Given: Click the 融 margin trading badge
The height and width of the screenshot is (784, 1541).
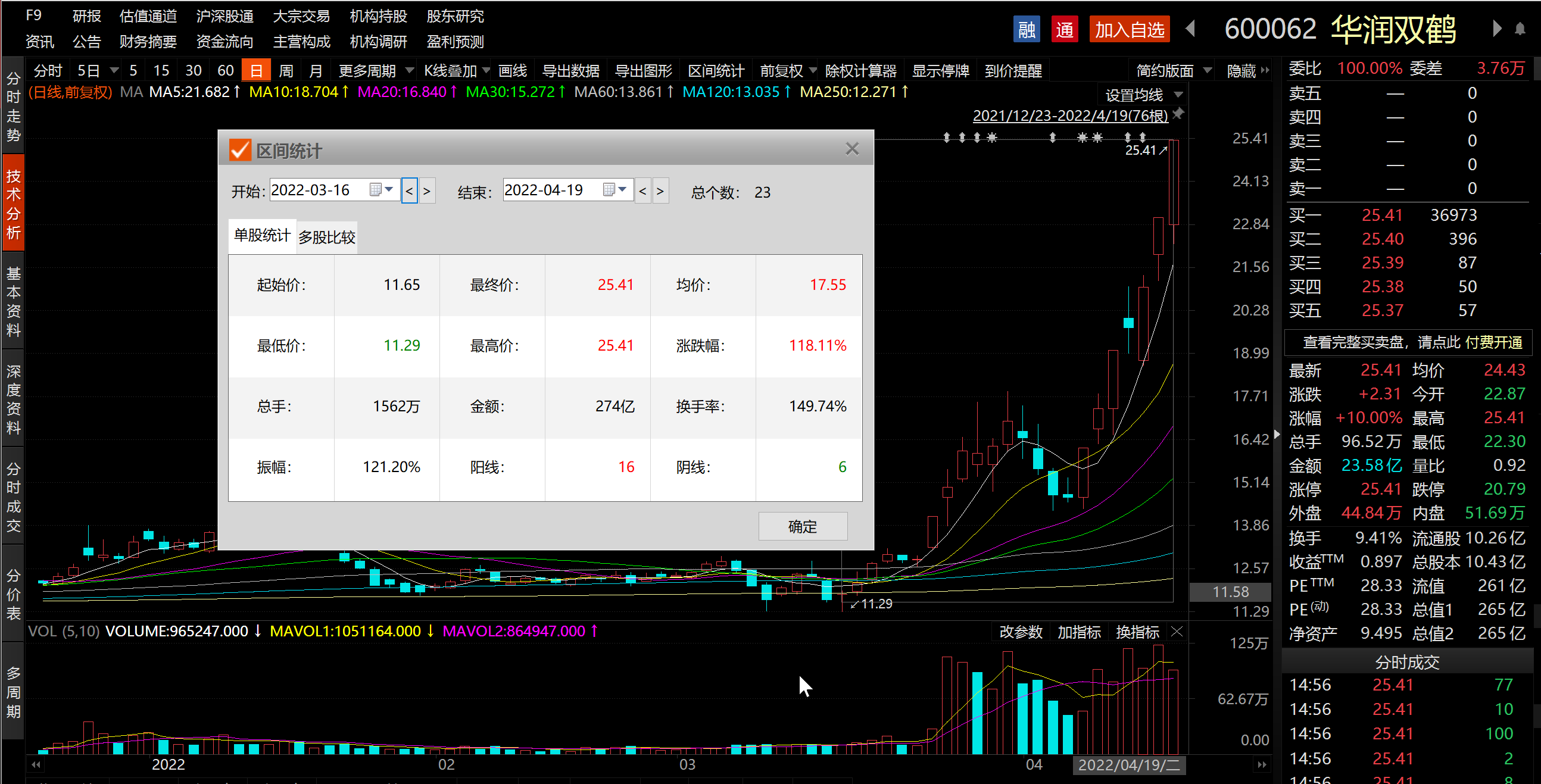Looking at the screenshot, I should 1026,29.
